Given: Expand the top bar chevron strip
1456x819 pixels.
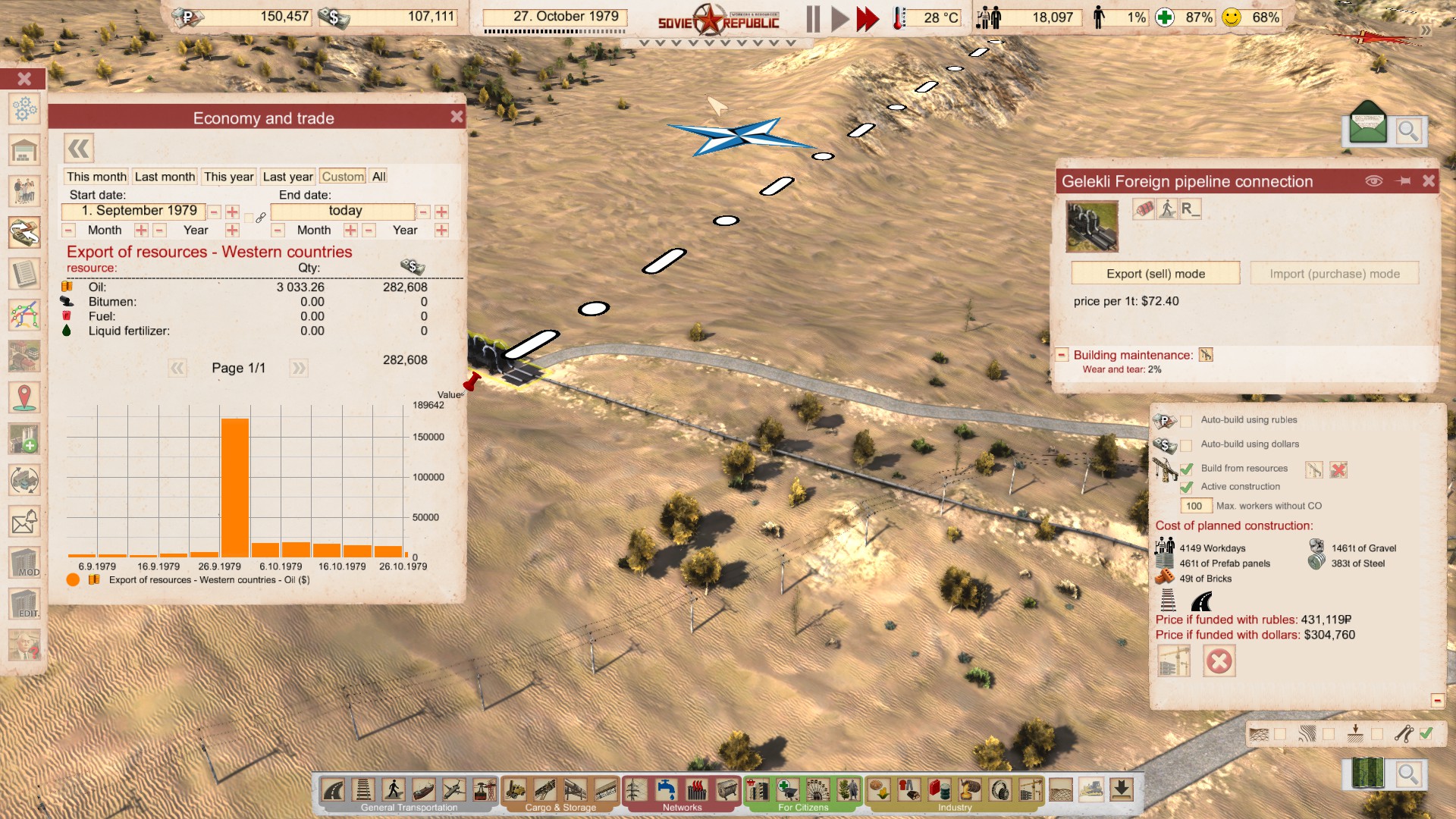Looking at the screenshot, I should pos(717,43).
